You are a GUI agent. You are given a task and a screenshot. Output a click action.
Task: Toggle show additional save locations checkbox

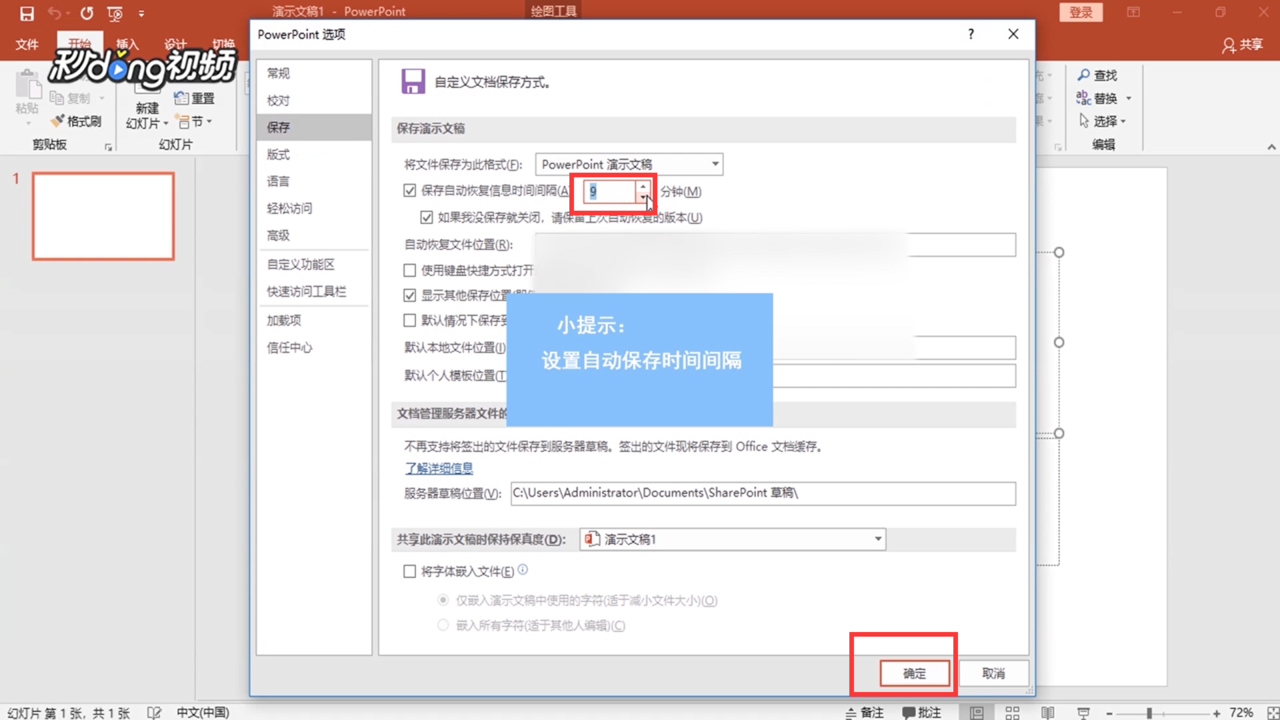[x=410, y=296]
